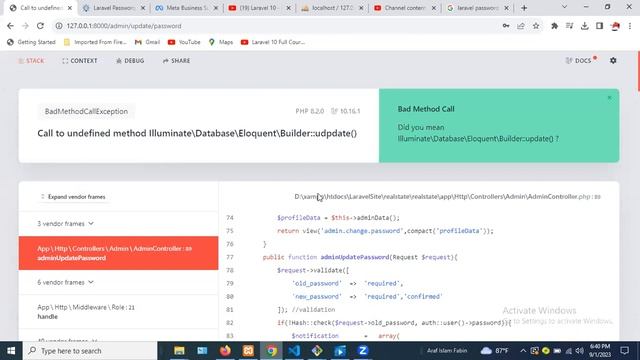Expand the 3 vendor frames group

[x=65, y=224]
